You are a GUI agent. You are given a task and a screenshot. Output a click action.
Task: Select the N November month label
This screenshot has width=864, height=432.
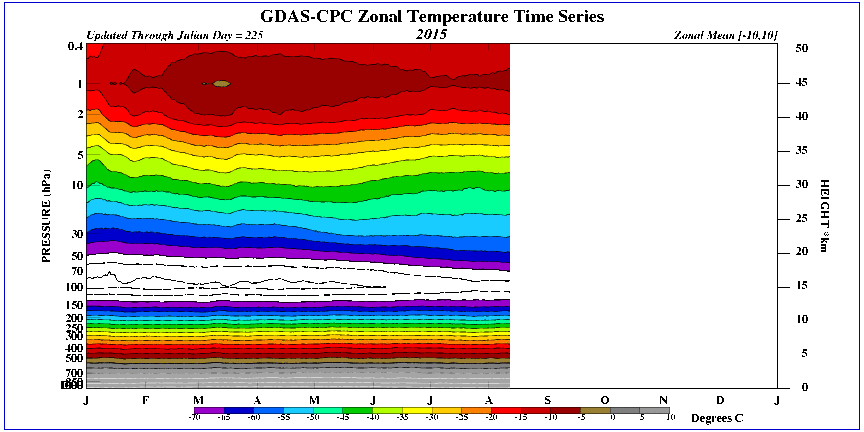point(663,400)
